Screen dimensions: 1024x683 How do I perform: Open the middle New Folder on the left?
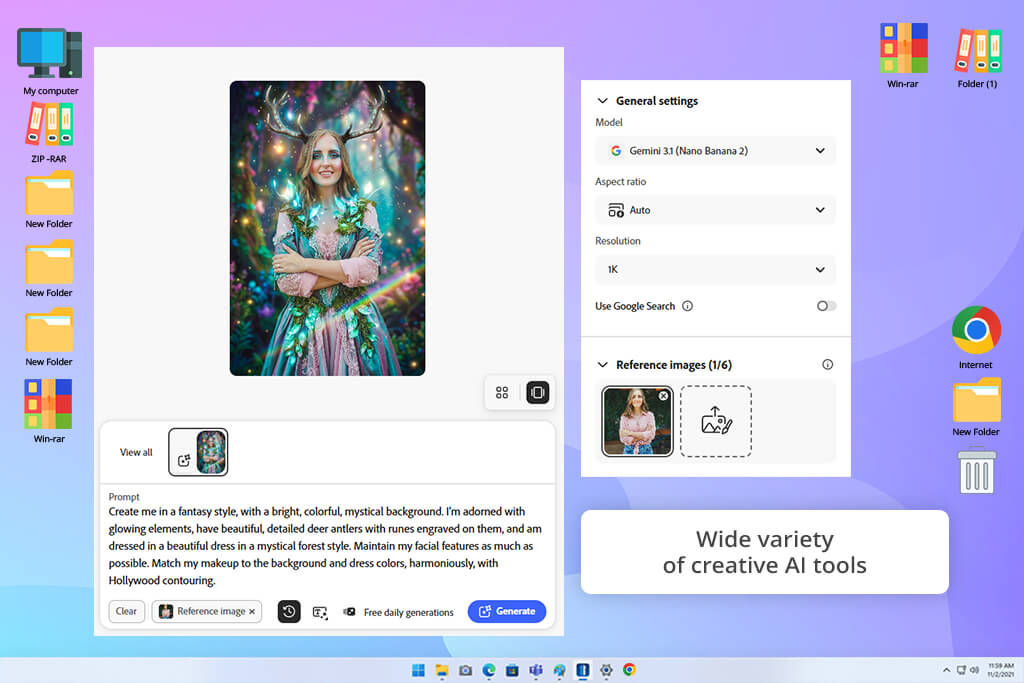pyautogui.click(x=49, y=268)
